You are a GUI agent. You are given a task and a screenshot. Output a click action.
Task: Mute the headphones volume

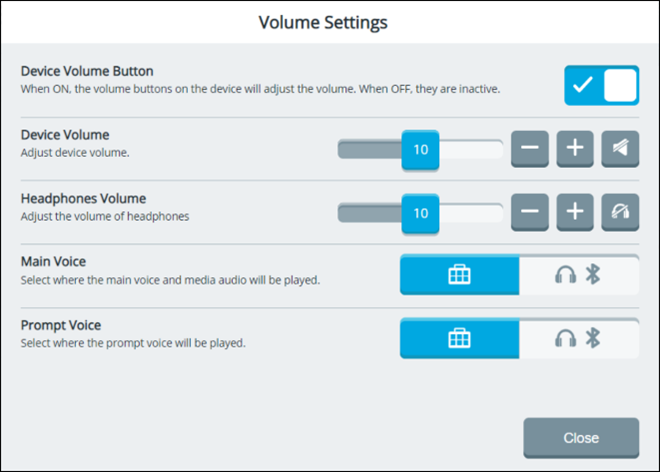pyautogui.click(x=620, y=212)
